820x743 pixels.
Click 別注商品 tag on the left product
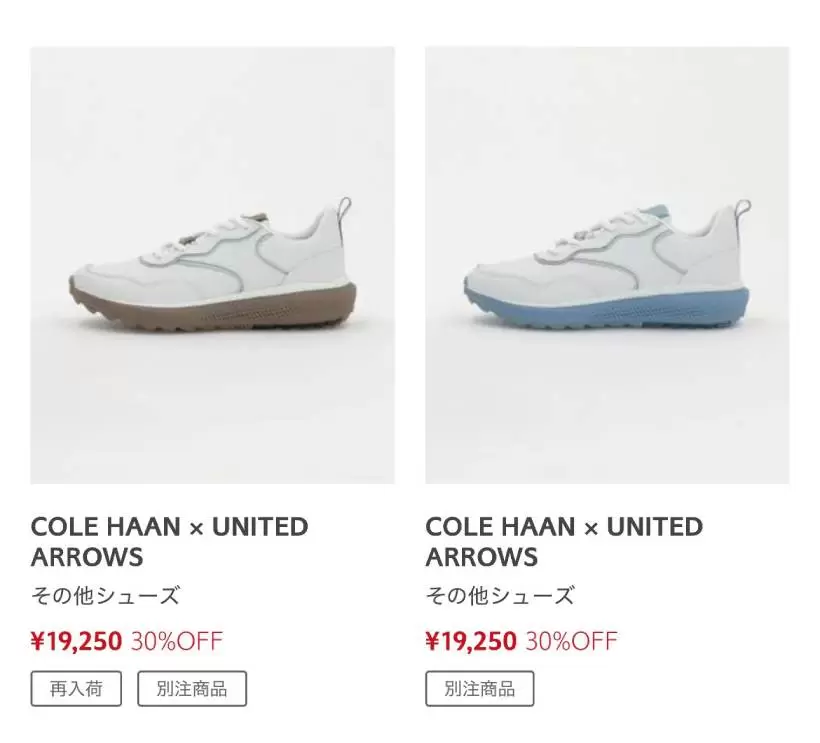pyautogui.click(x=191, y=688)
